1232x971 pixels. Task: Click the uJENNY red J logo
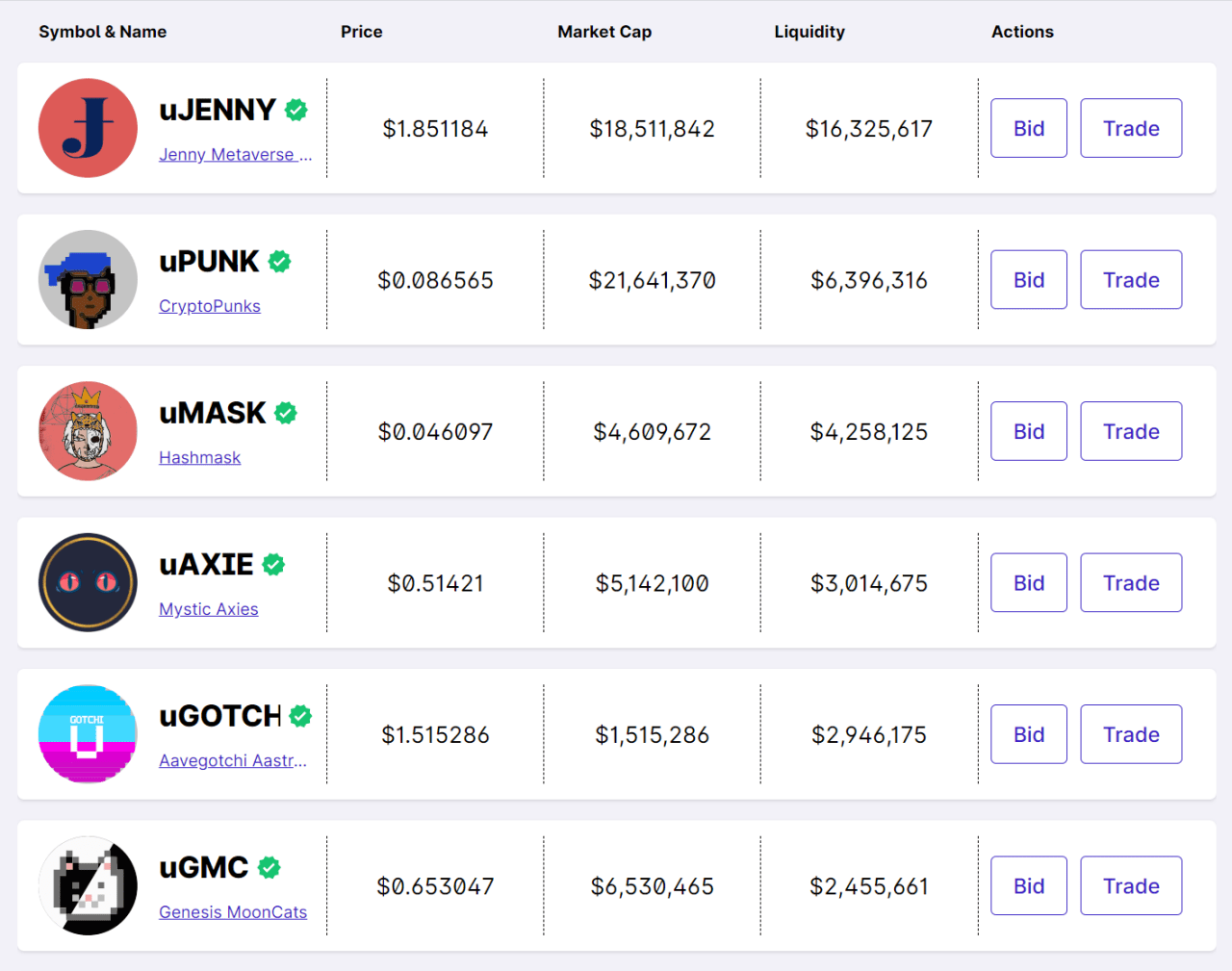coord(88,128)
